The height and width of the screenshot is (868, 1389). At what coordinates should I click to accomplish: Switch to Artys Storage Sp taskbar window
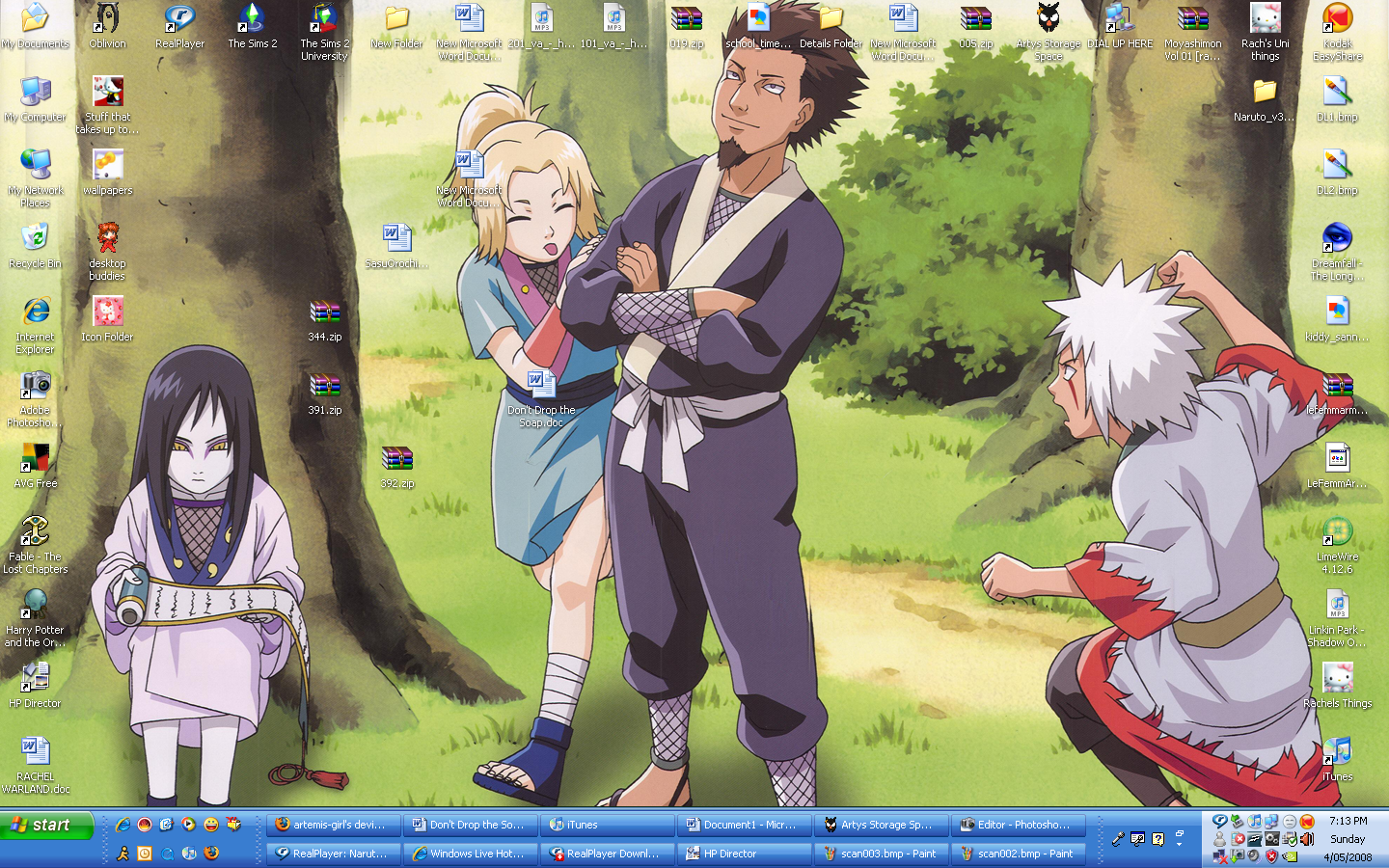click(x=882, y=825)
